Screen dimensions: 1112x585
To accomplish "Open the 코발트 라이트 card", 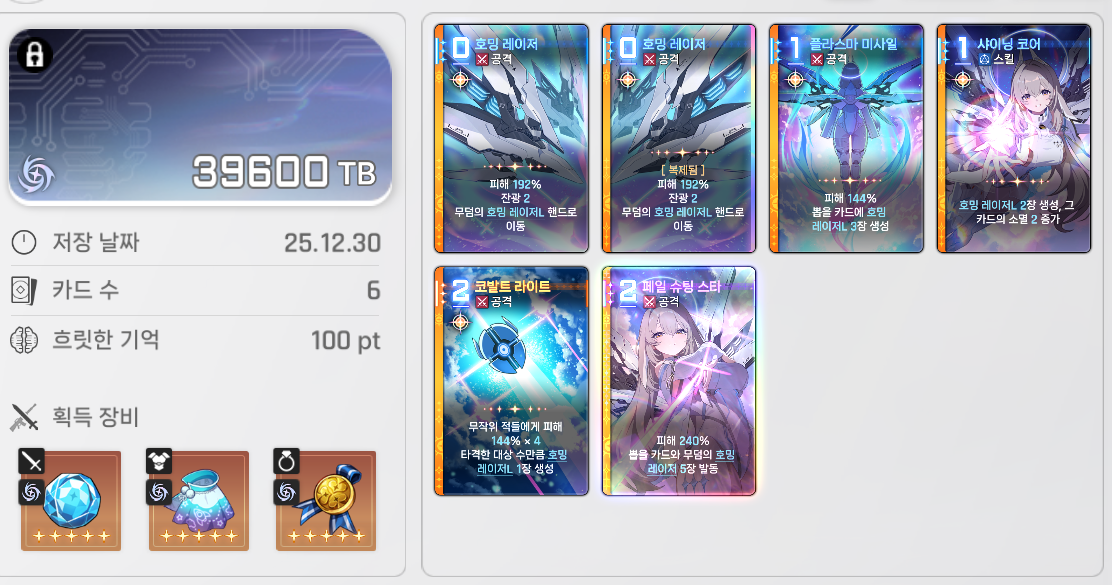I will [x=511, y=381].
